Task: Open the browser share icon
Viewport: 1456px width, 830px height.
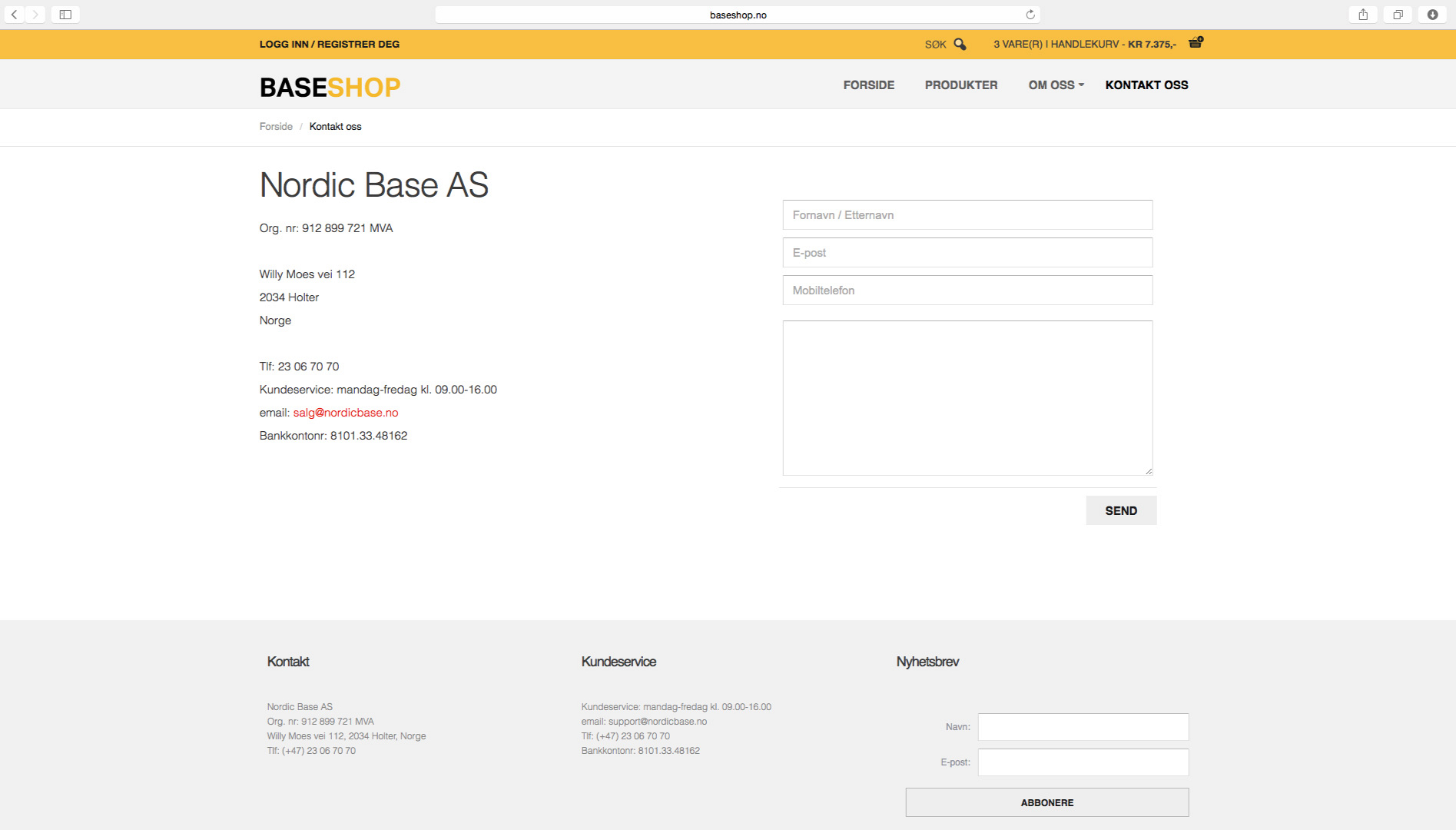Action: click(x=1363, y=15)
